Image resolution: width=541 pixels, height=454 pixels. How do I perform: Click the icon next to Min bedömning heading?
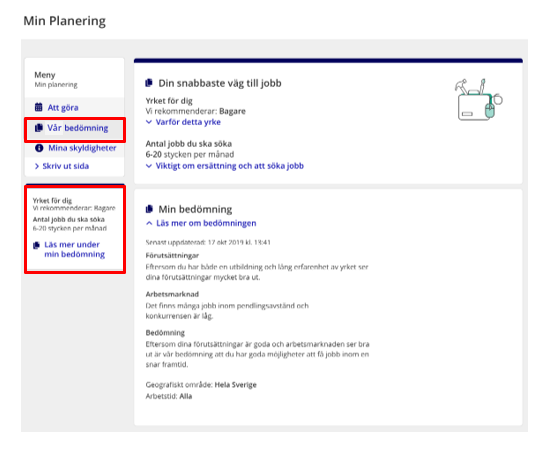(x=149, y=209)
